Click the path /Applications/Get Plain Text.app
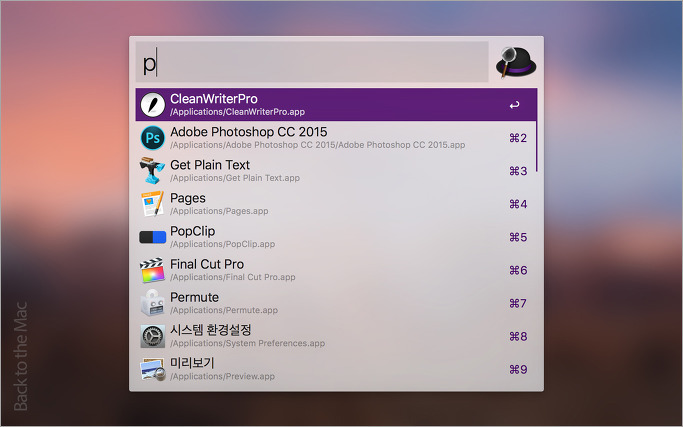The width and height of the screenshot is (683, 427). (235, 178)
